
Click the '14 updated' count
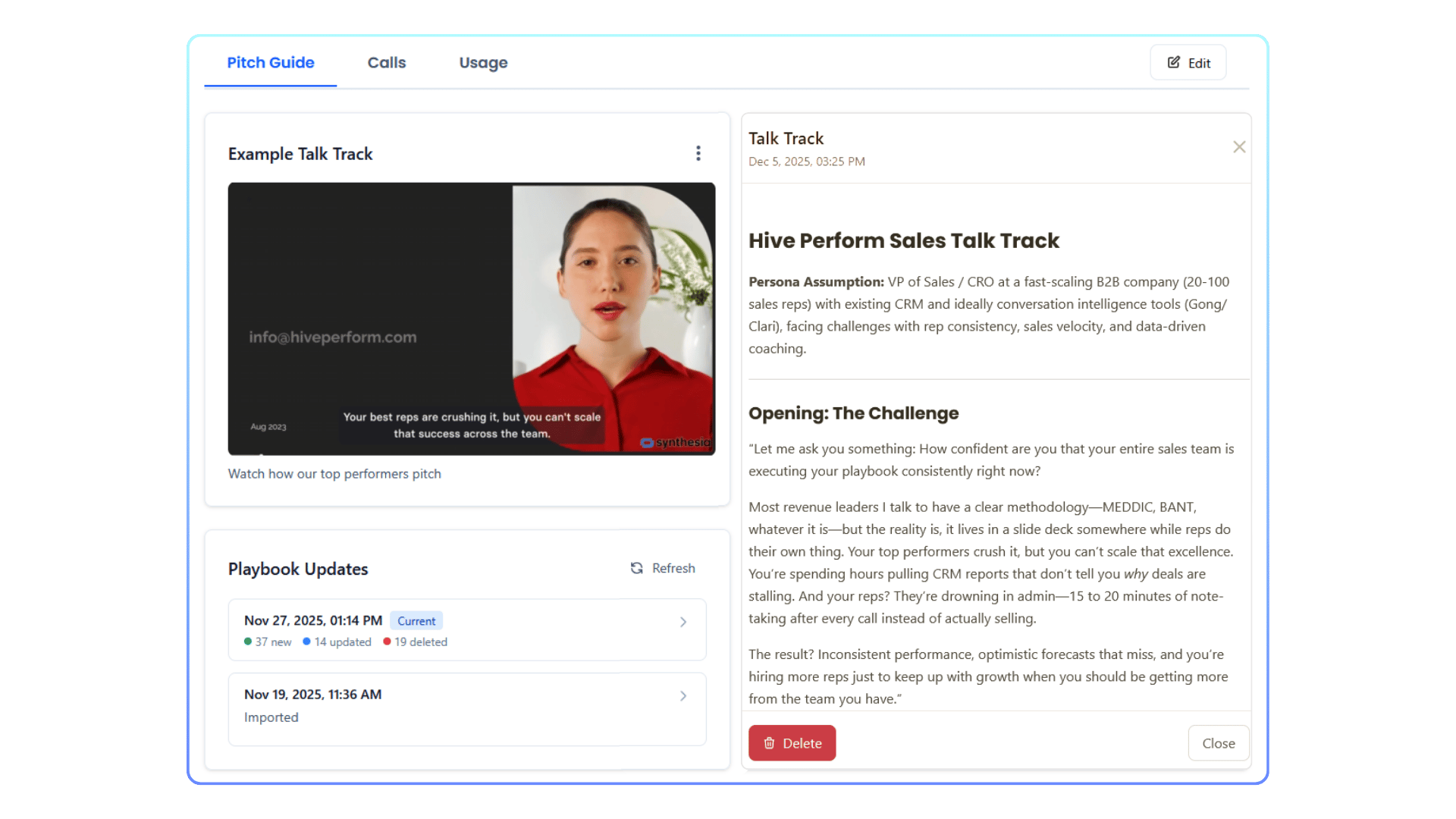tap(337, 642)
